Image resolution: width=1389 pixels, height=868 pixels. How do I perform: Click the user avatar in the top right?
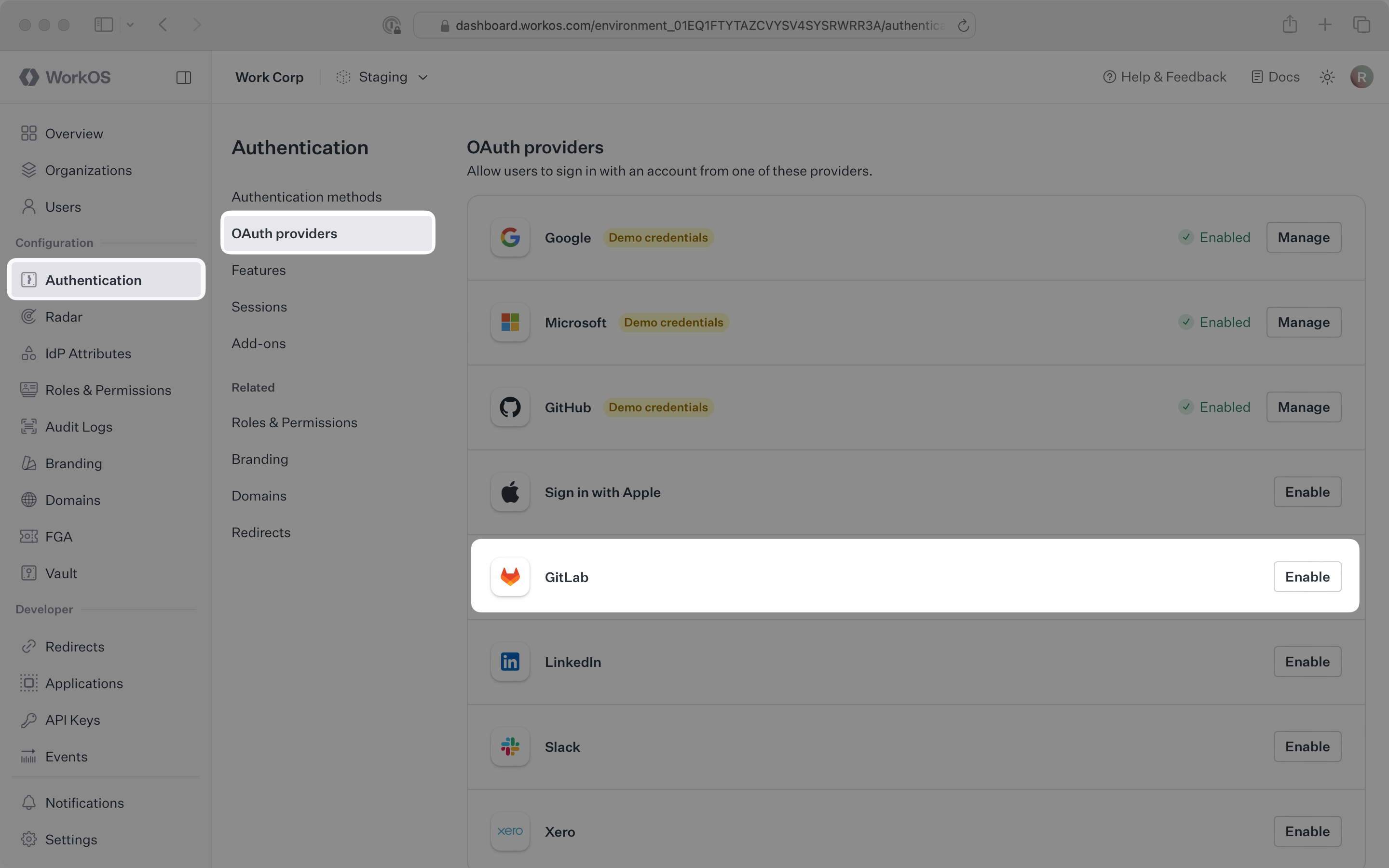pos(1362,76)
